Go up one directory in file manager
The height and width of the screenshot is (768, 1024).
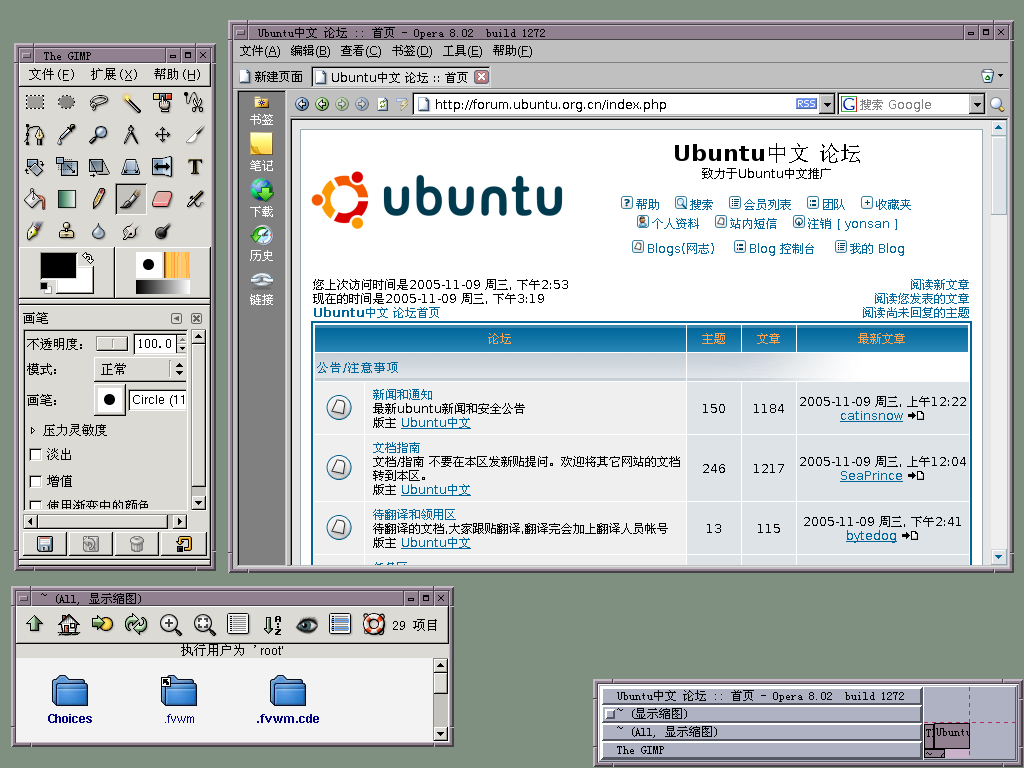coord(35,624)
